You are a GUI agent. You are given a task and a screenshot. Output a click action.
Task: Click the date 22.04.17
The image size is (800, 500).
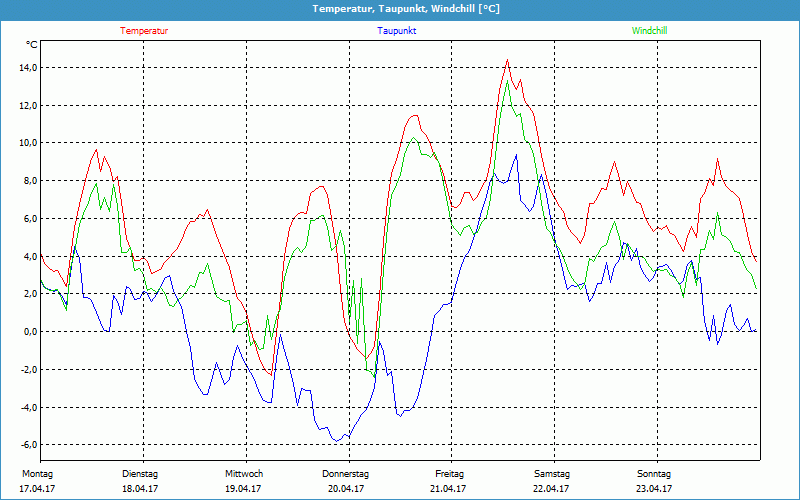(551, 489)
